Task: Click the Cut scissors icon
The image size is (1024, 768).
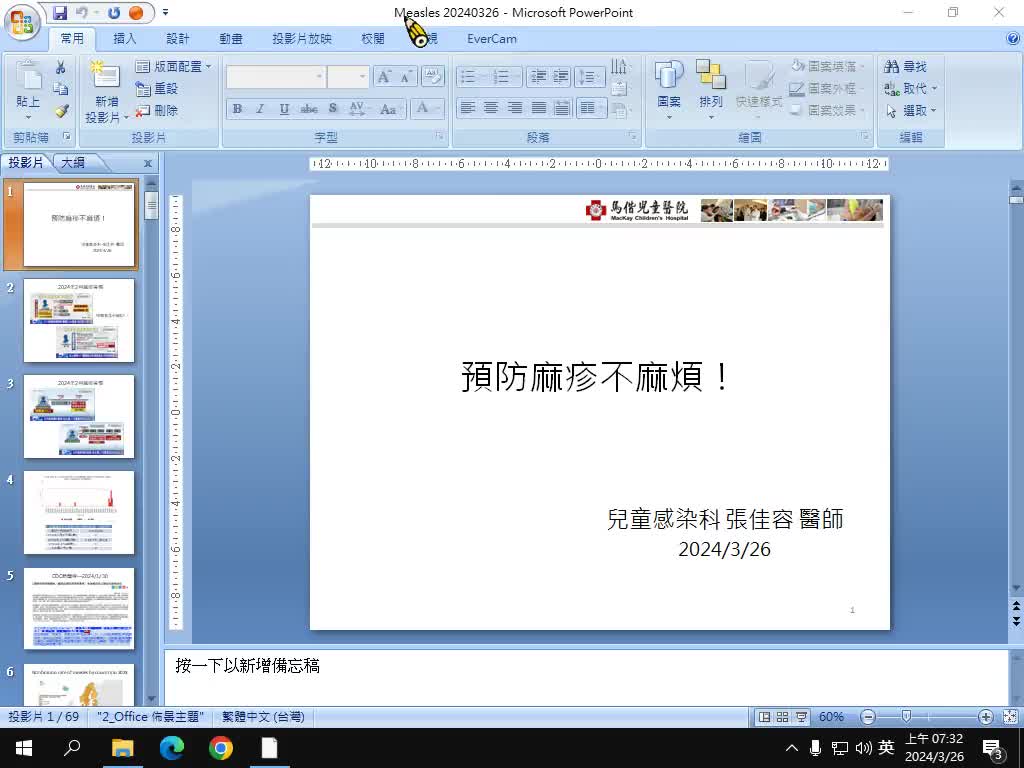Action: coord(61,67)
